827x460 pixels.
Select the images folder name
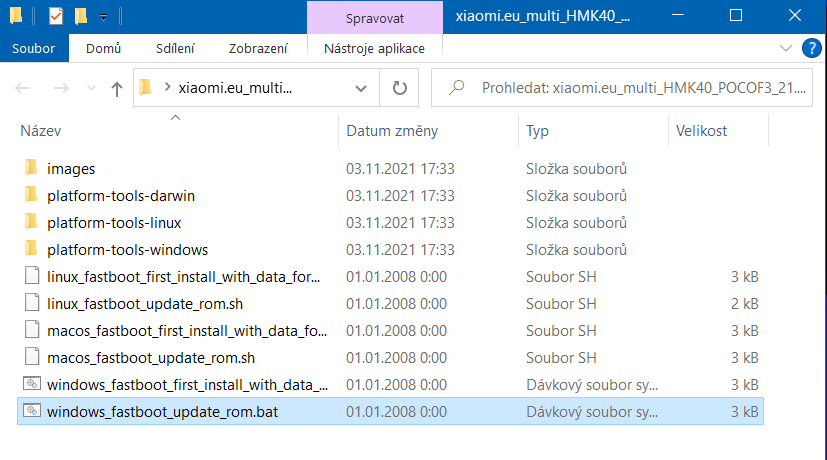[x=71, y=169]
